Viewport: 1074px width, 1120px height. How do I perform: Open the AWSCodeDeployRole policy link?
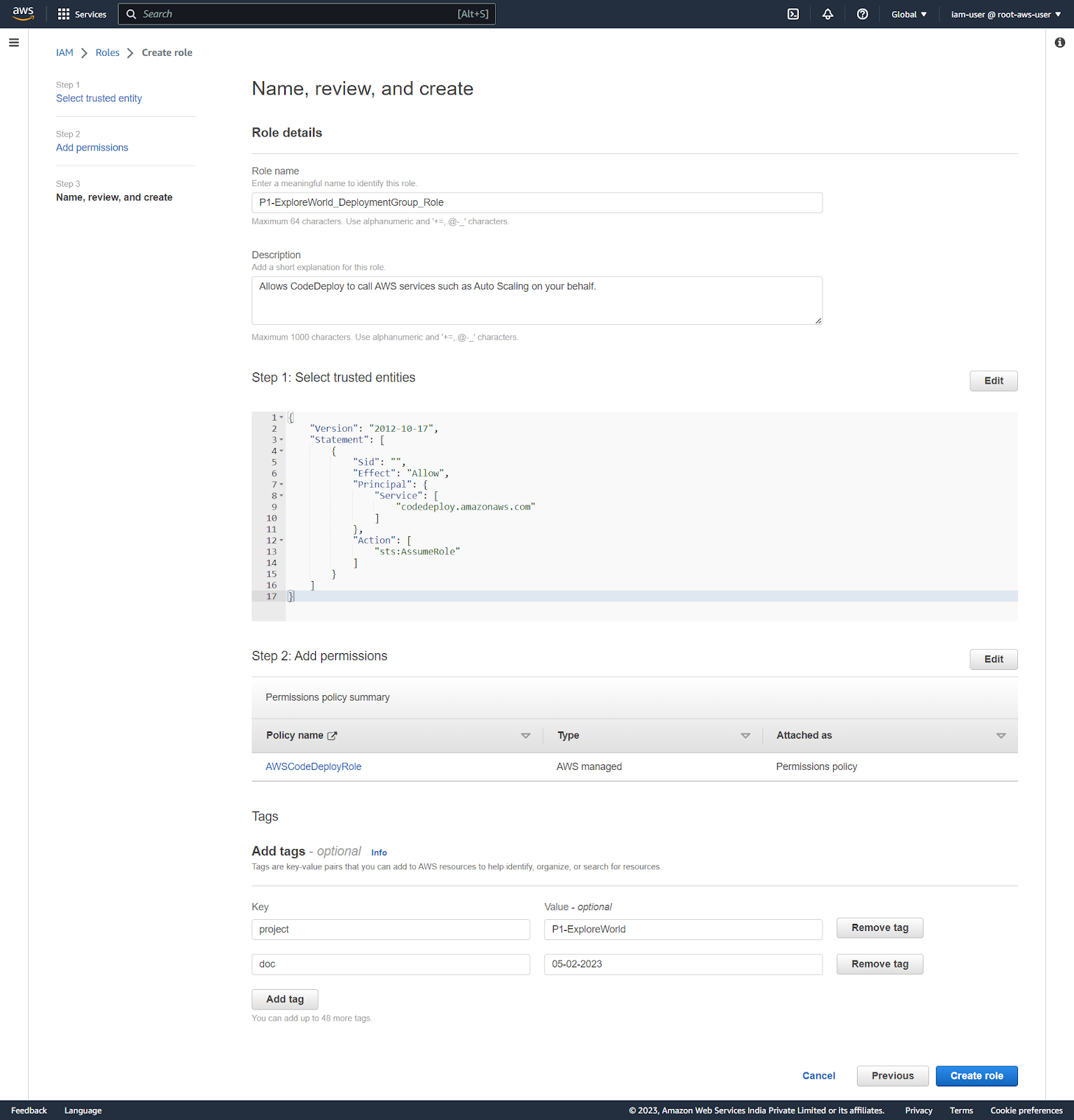point(313,766)
